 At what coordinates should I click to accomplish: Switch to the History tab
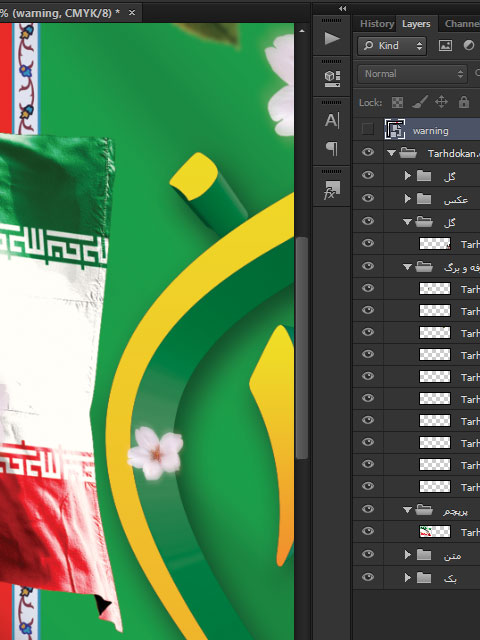click(x=376, y=24)
